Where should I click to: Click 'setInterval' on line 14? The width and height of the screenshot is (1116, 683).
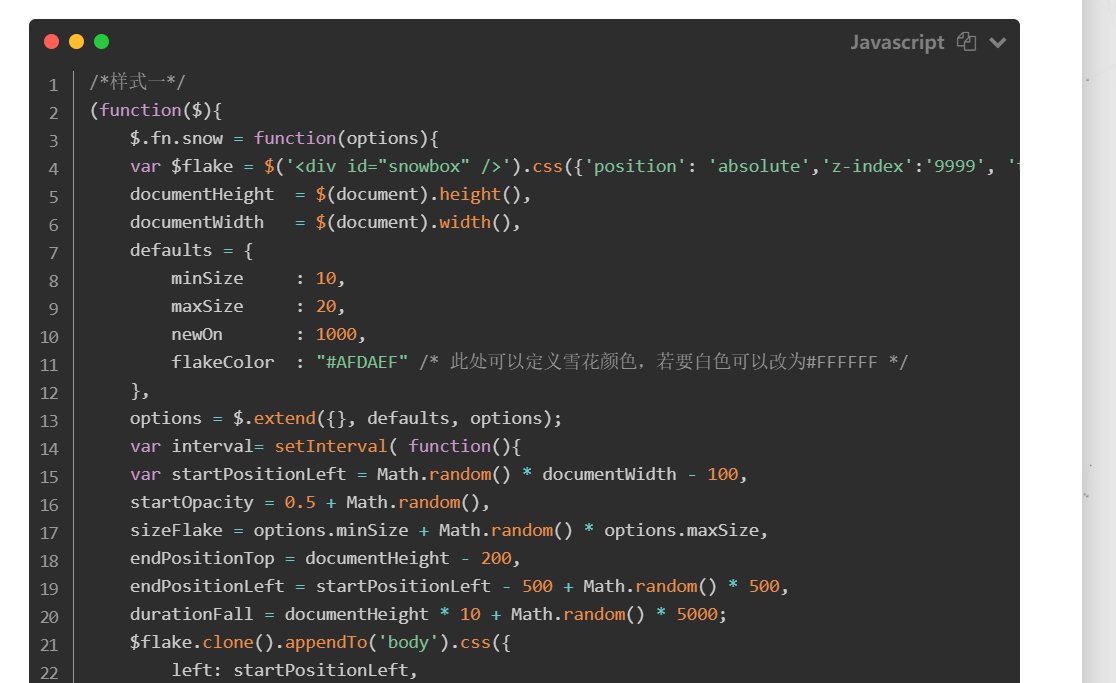330,446
